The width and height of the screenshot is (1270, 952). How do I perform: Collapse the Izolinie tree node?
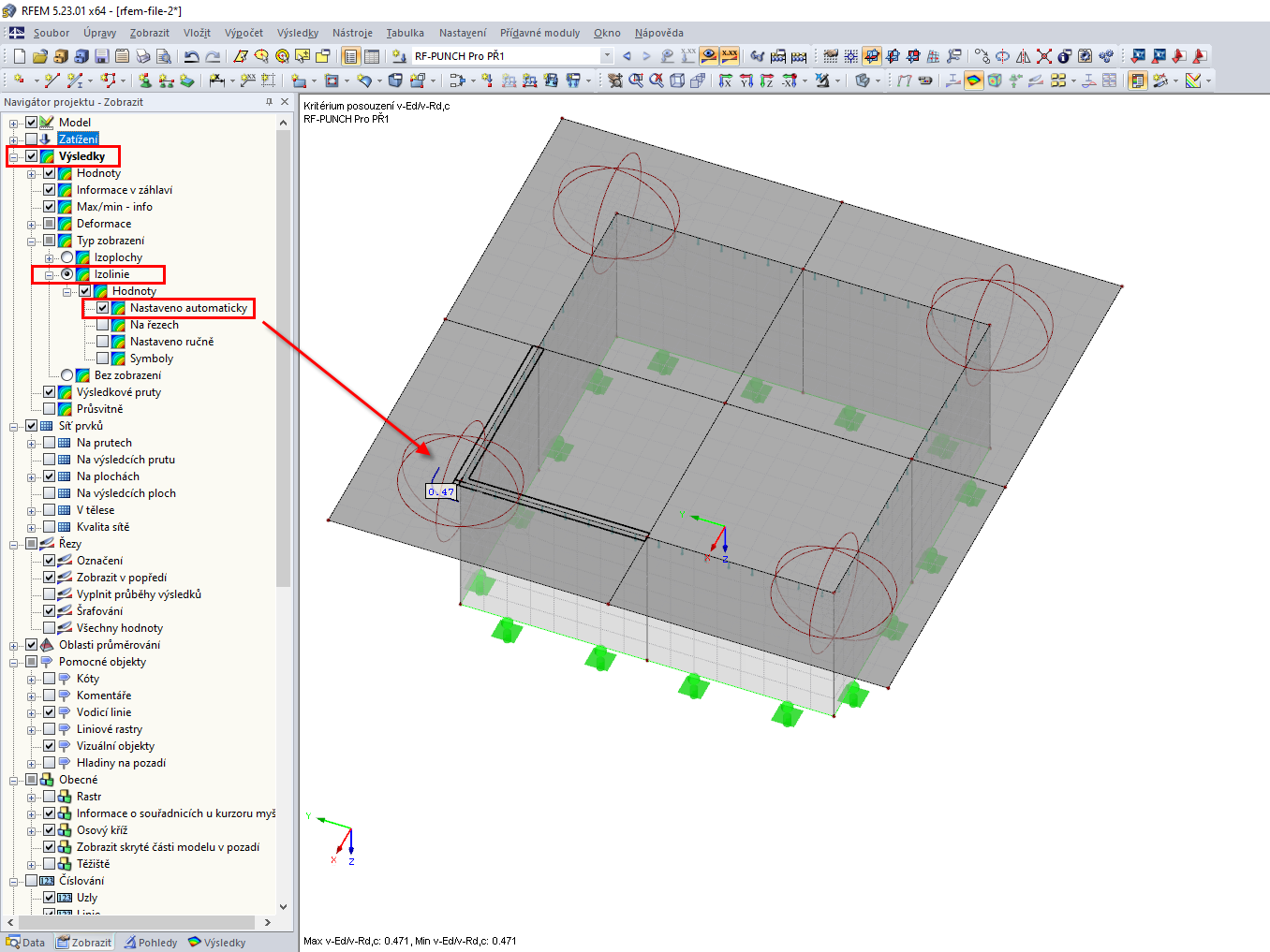[50, 274]
